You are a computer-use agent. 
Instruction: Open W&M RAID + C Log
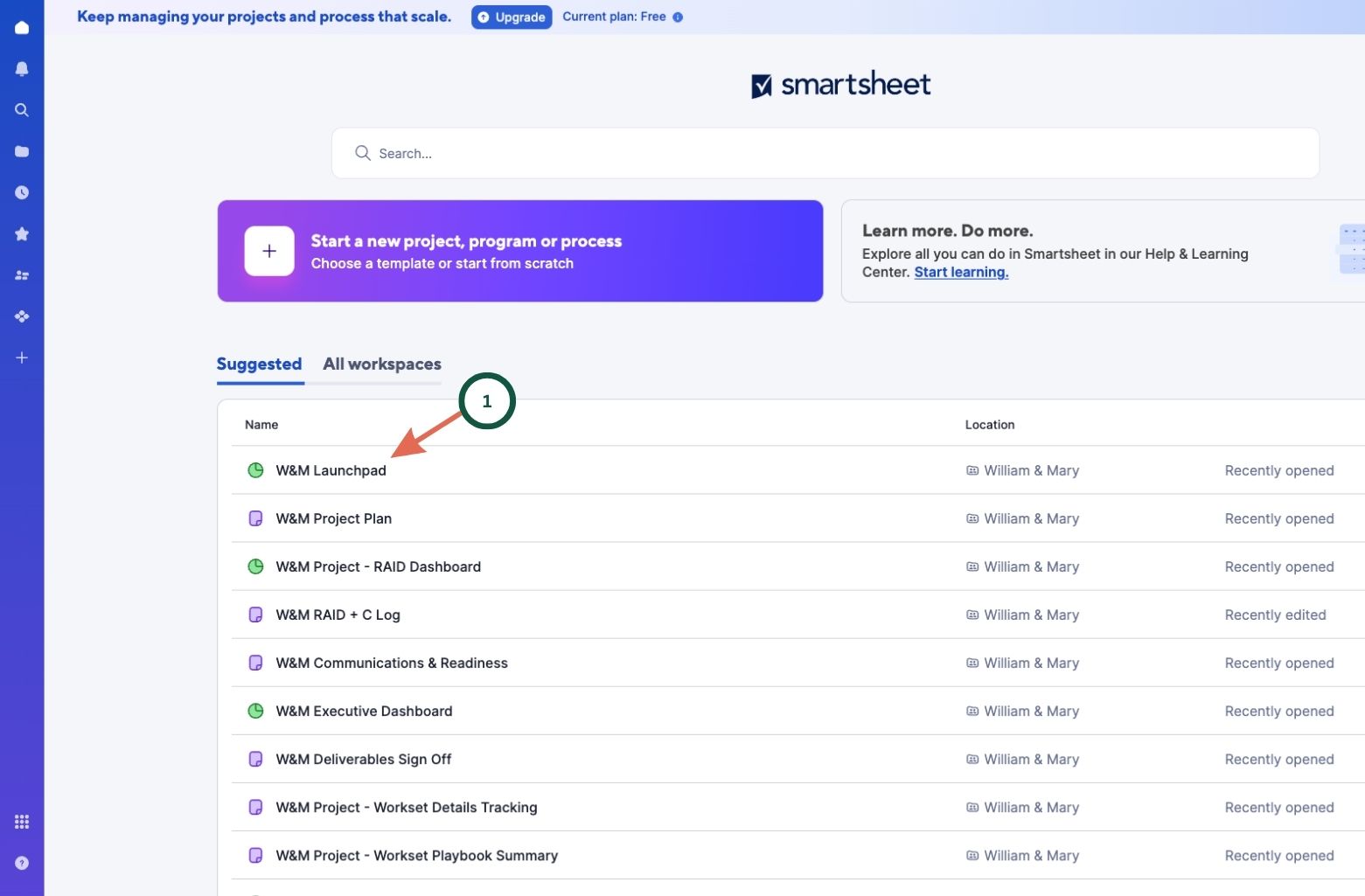click(338, 615)
